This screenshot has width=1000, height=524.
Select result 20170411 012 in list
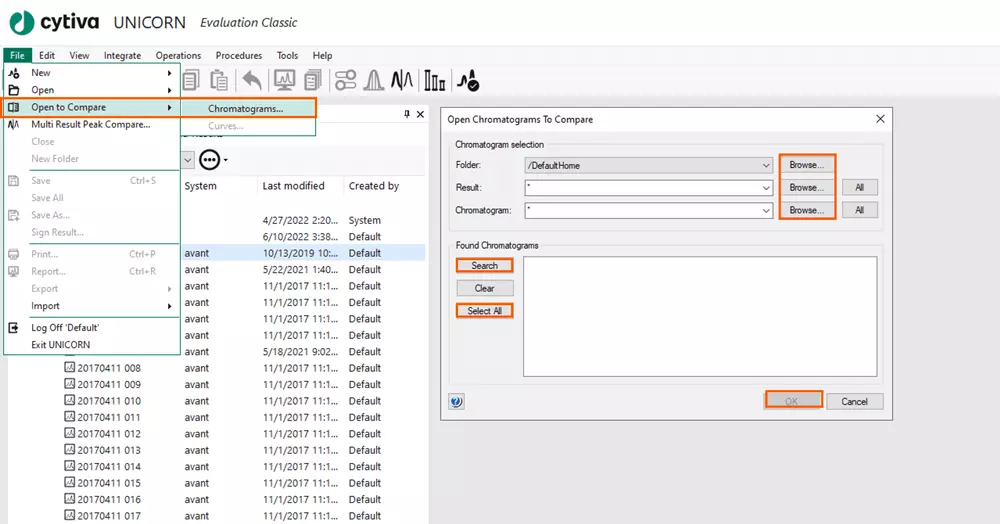point(108,434)
